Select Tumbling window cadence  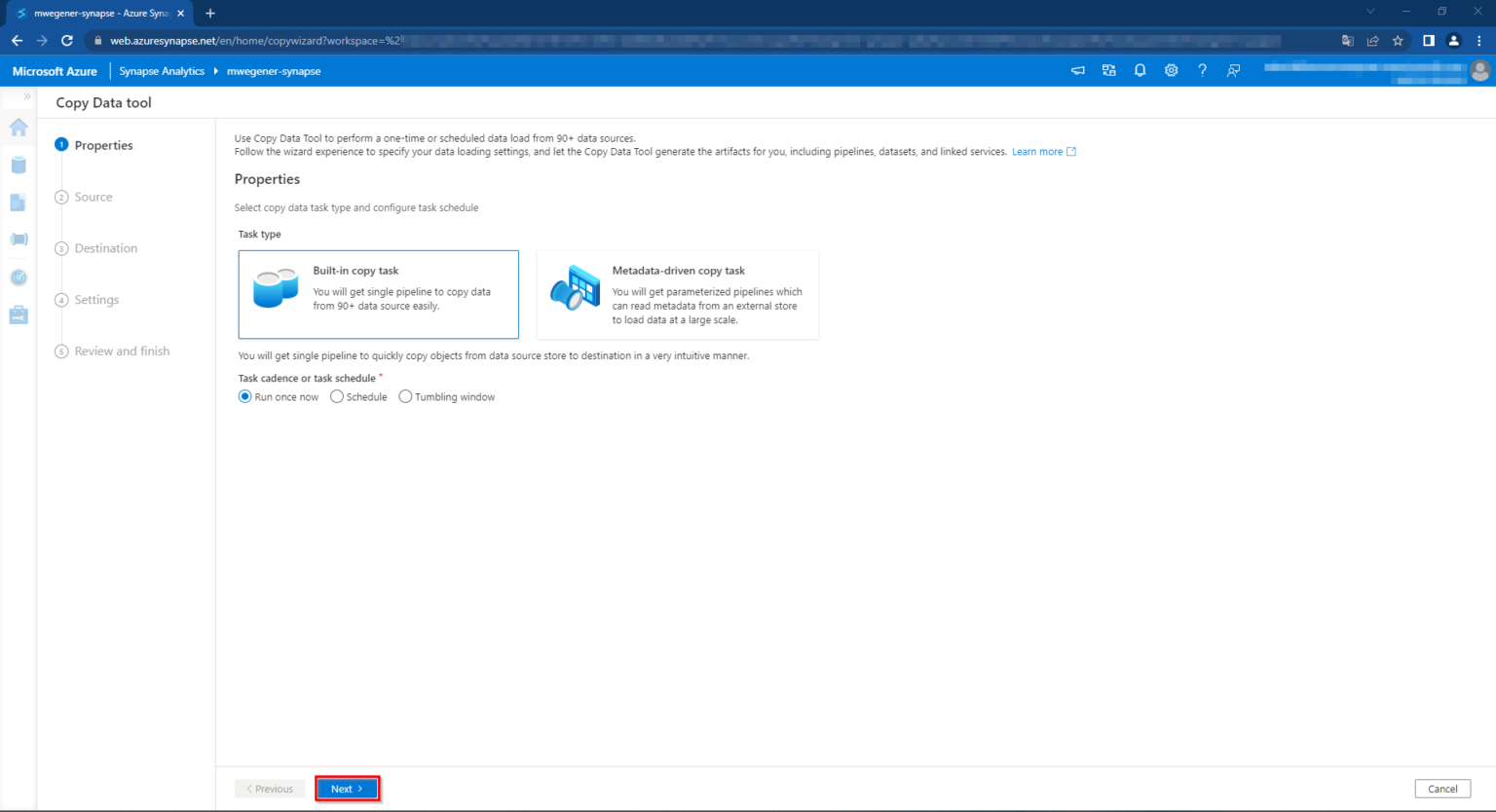[405, 396]
